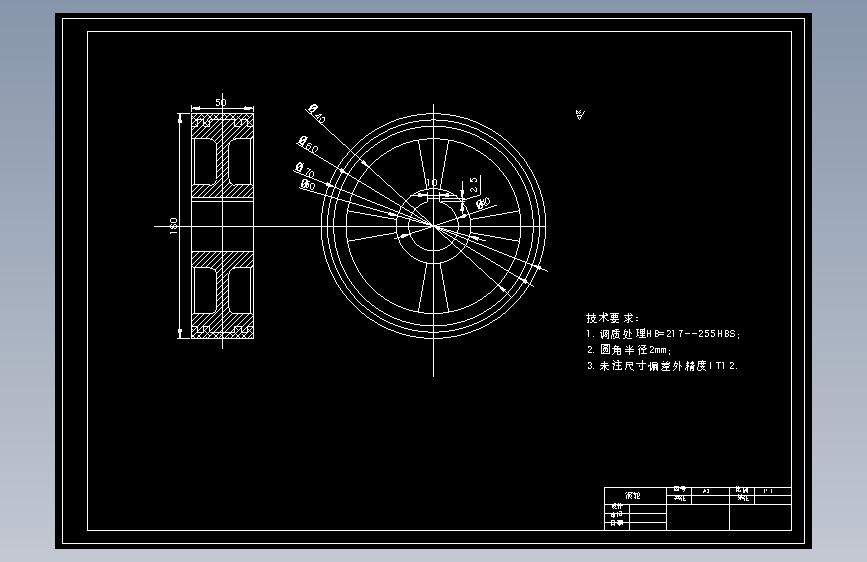867x562 pixels.
Task: Click the Ø70 diameter dimension label
Action: click(x=305, y=169)
